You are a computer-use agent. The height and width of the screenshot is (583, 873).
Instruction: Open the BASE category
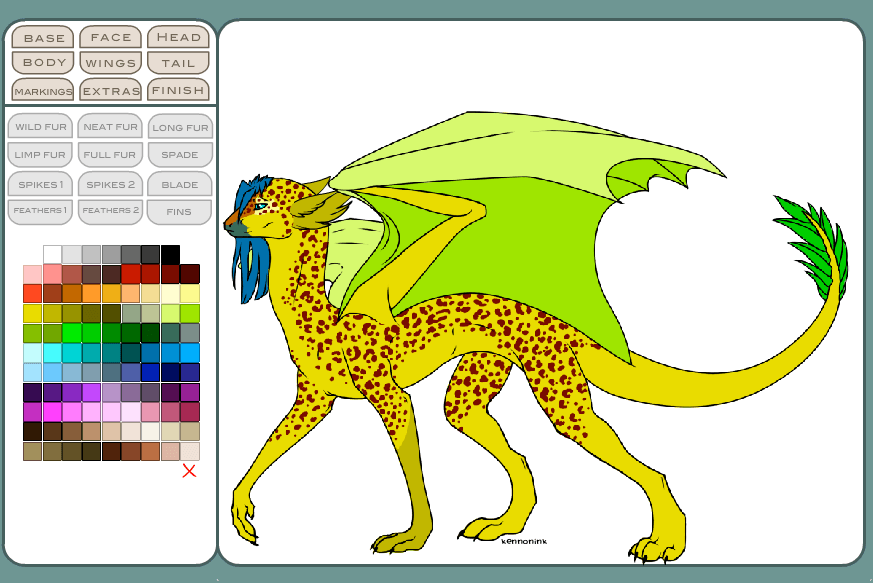pyautogui.click(x=41, y=37)
